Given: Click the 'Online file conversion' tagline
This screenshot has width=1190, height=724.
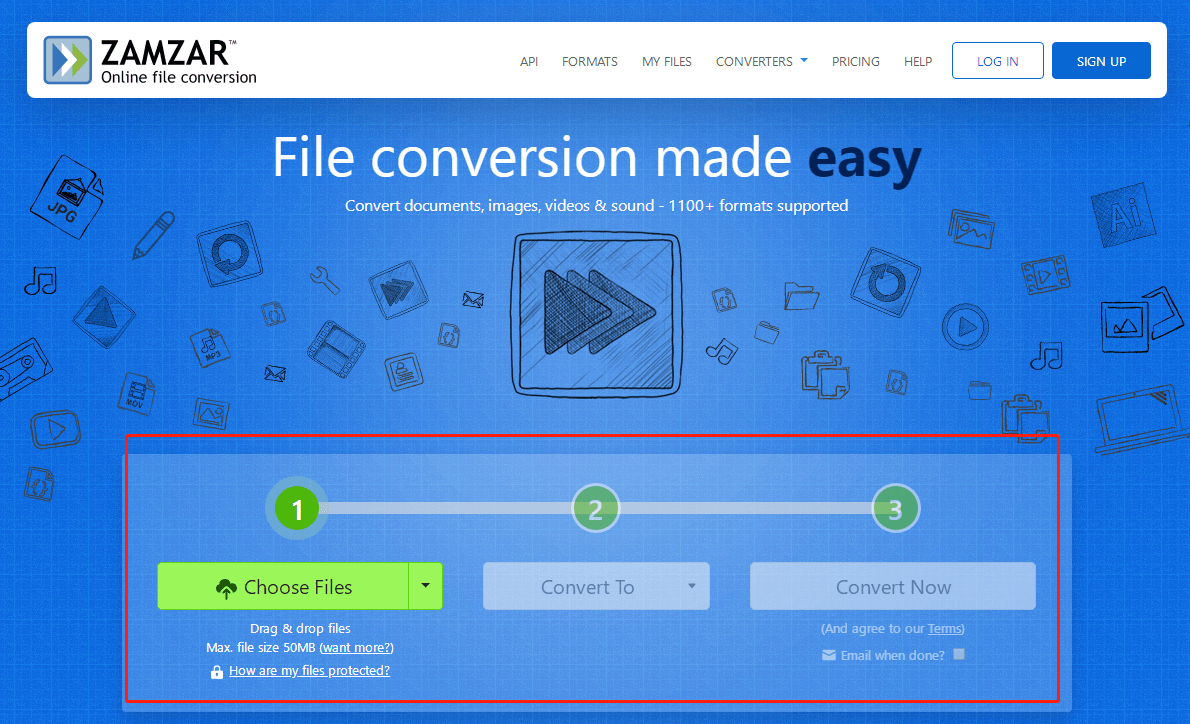Looking at the screenshot, I should (179, 77).
